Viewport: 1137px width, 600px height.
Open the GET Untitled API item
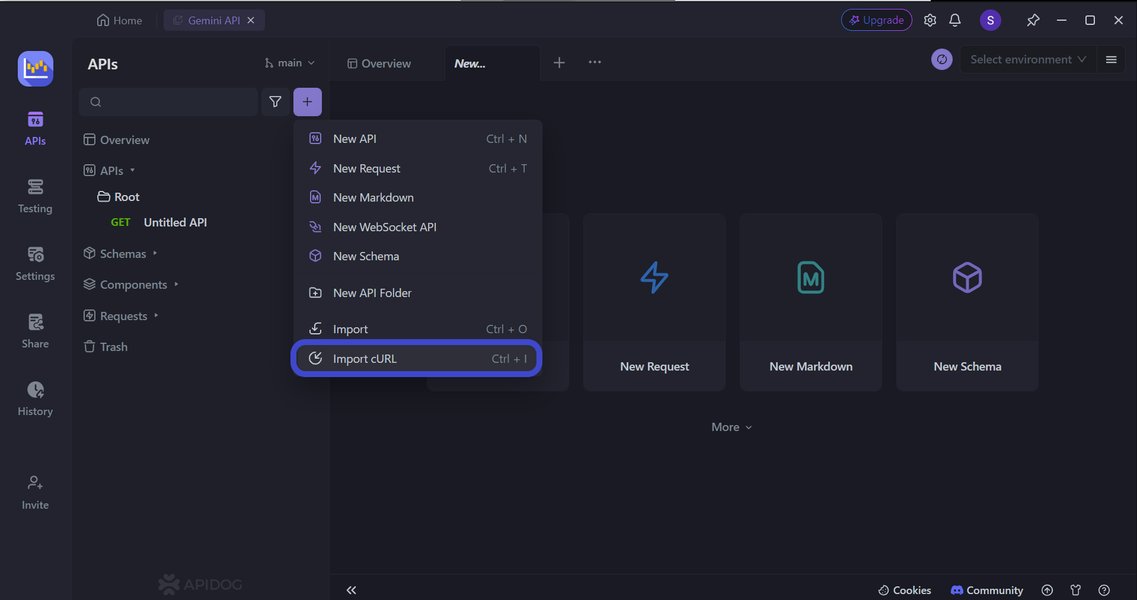(159, 222)
